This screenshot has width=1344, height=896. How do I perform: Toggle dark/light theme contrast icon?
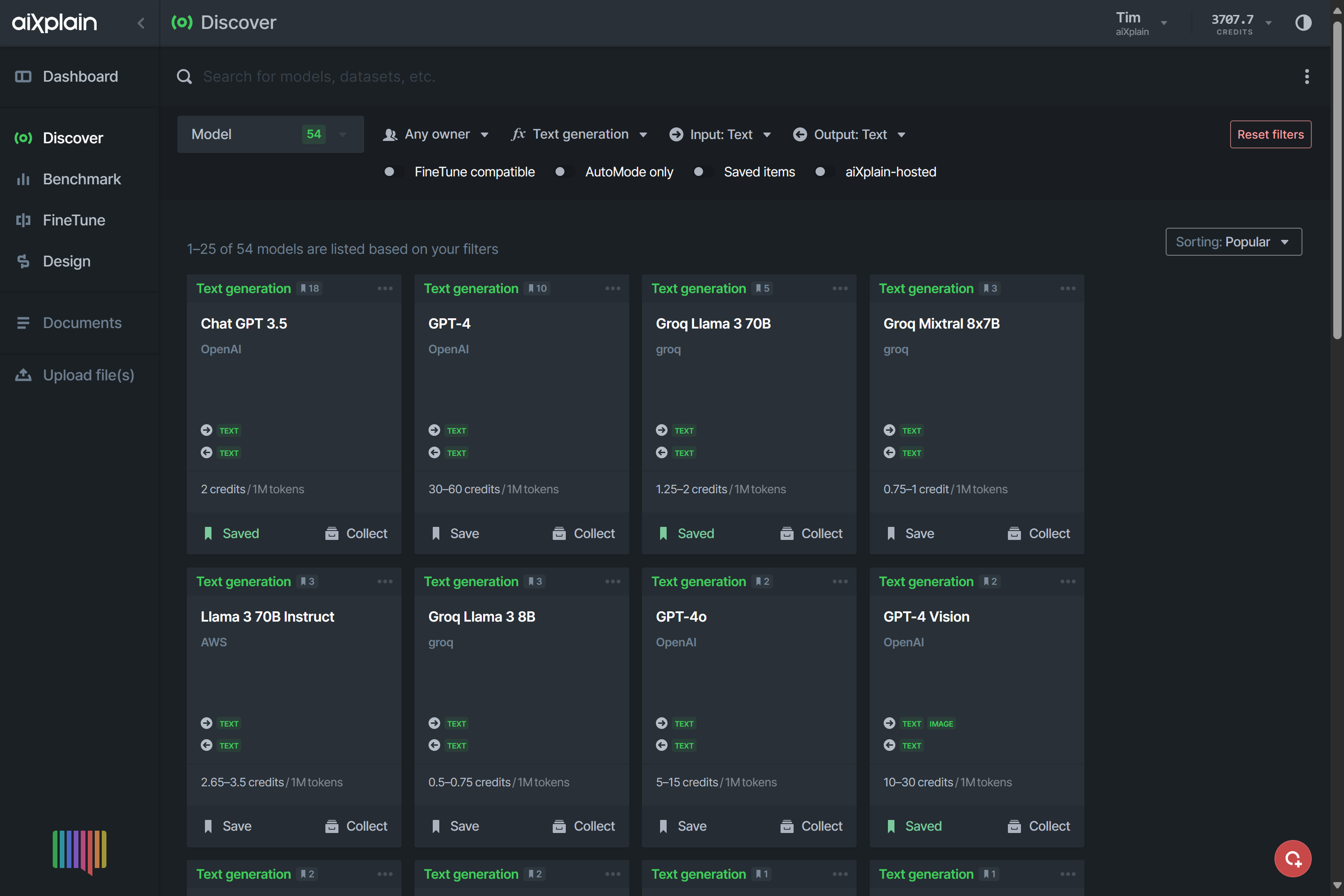(x=1303, y=23)
